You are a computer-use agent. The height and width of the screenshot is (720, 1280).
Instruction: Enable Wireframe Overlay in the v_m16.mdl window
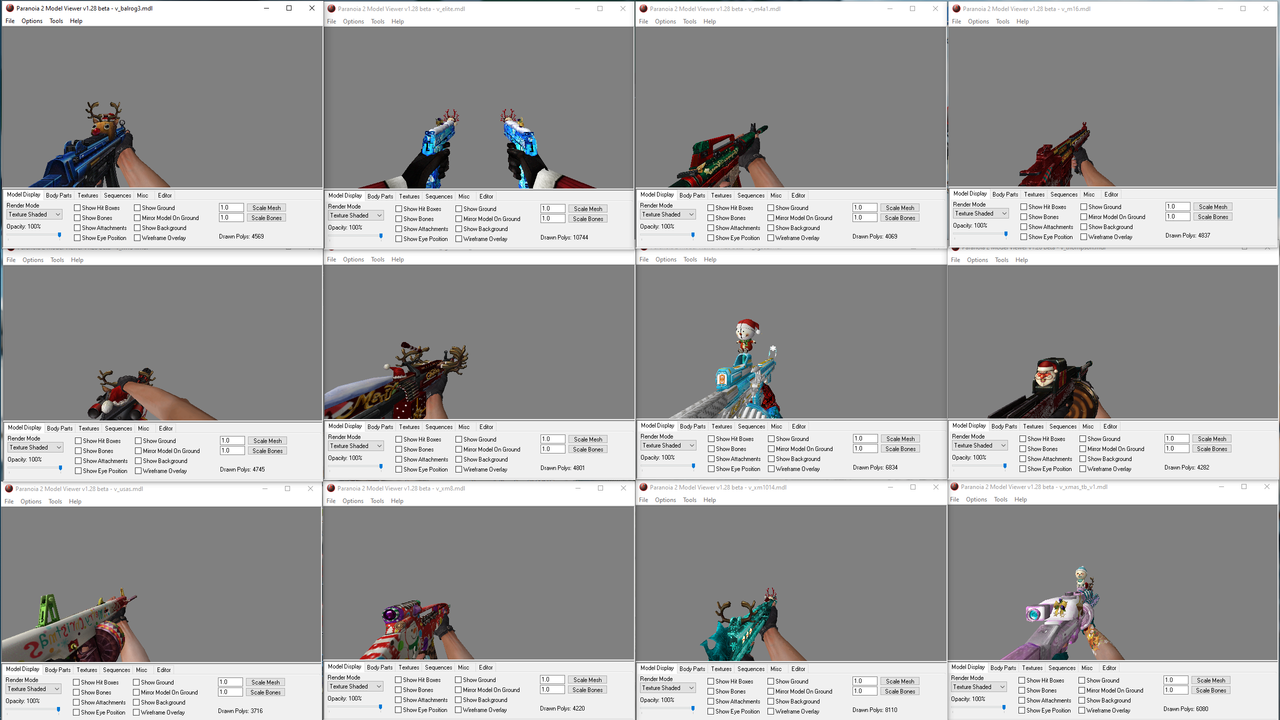(x=1085, y=237)
